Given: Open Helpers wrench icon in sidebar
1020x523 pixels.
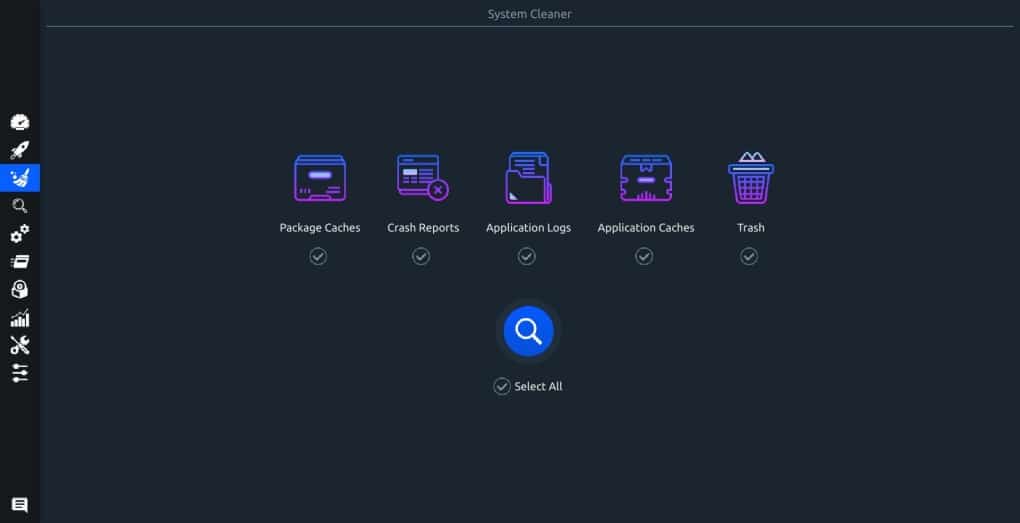Looking at the screenshot, I should (x=20, y=346).
